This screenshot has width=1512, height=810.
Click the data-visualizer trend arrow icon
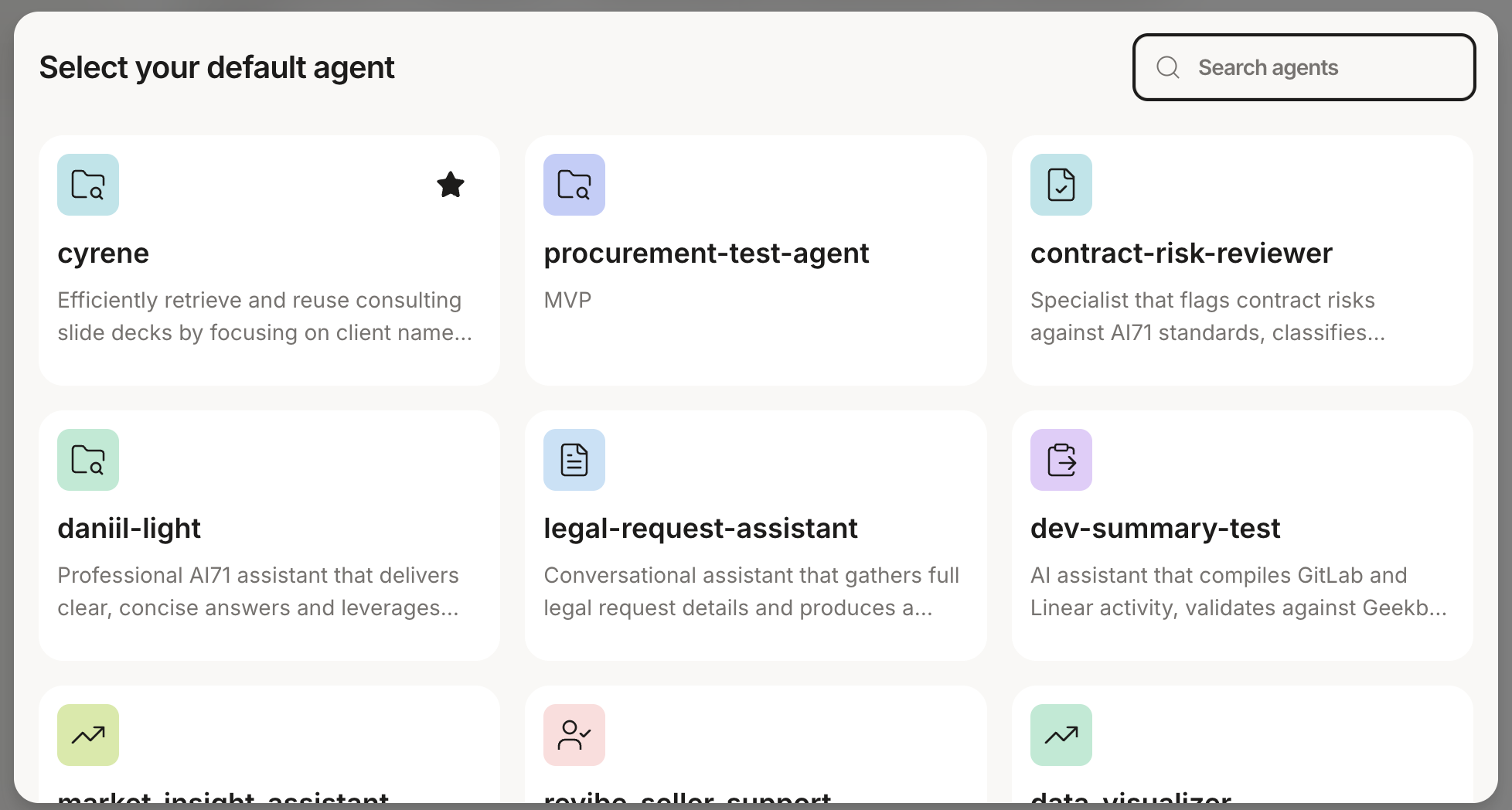[x=1061, y=735]
